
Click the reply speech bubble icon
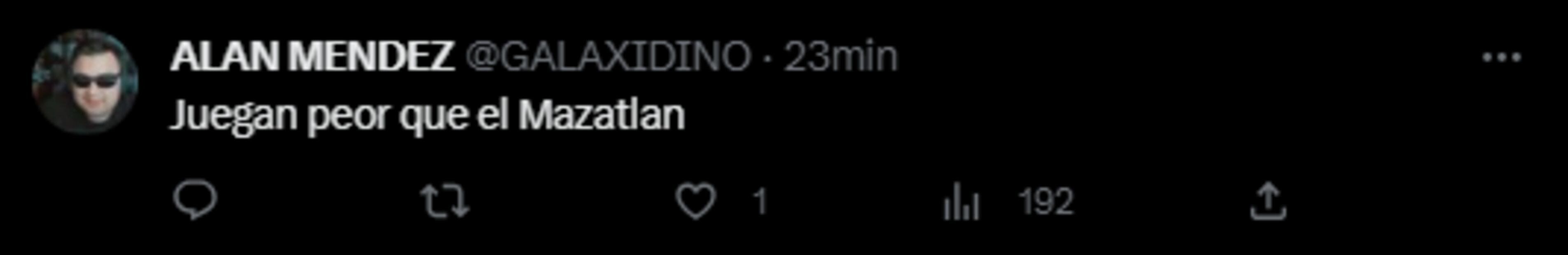(195, 201)
